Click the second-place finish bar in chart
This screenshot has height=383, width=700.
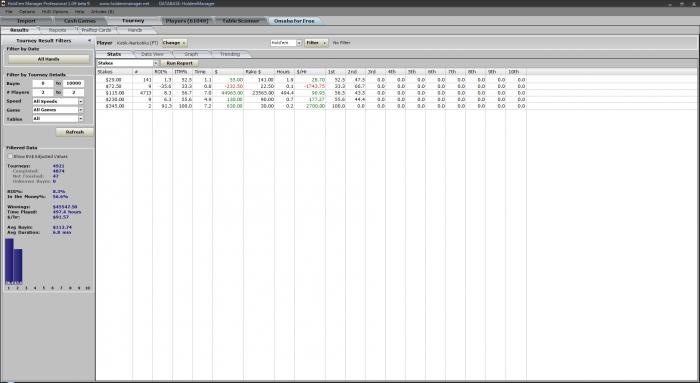point(18,266)
